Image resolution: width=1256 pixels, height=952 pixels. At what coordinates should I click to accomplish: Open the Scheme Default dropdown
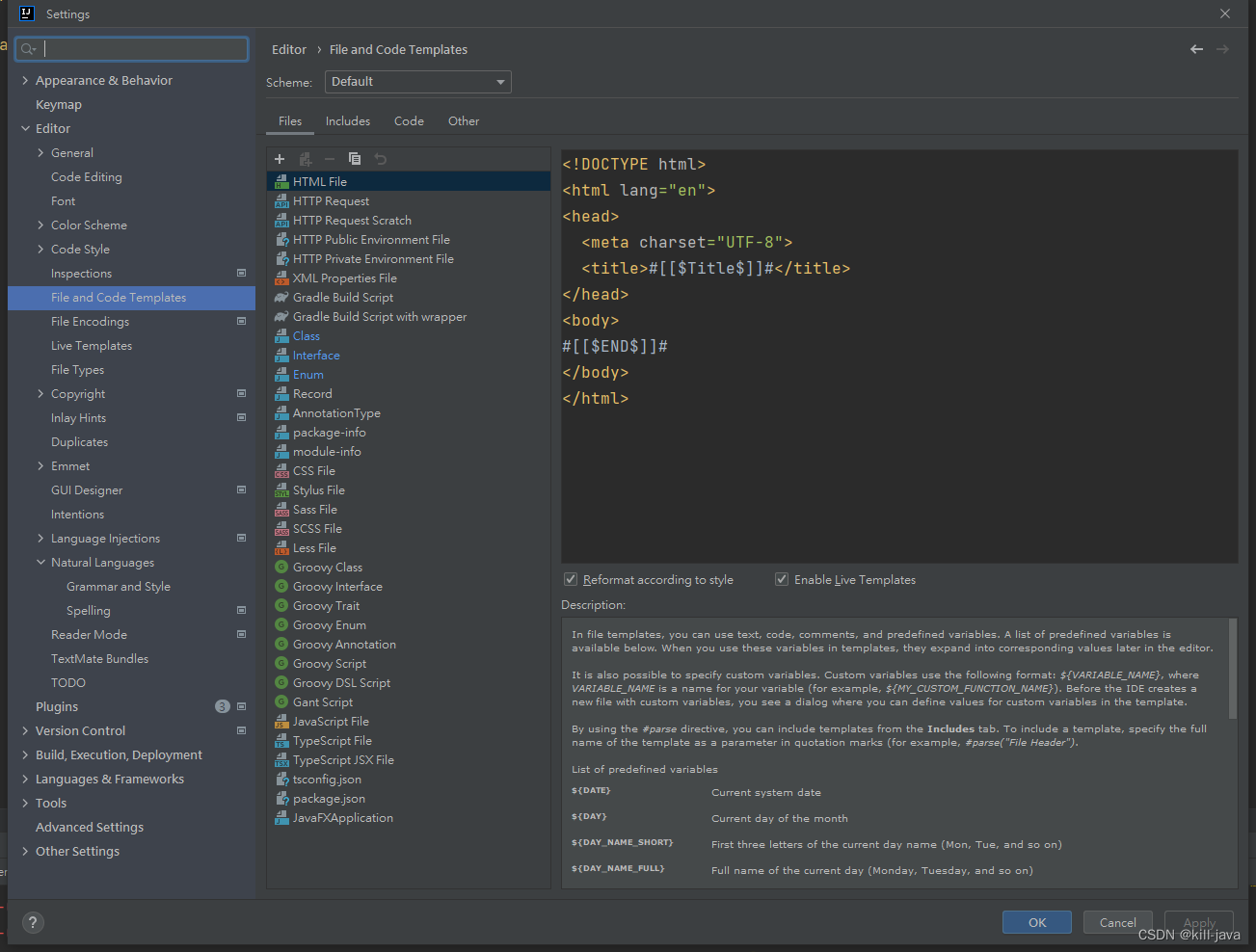click(418, 82)
